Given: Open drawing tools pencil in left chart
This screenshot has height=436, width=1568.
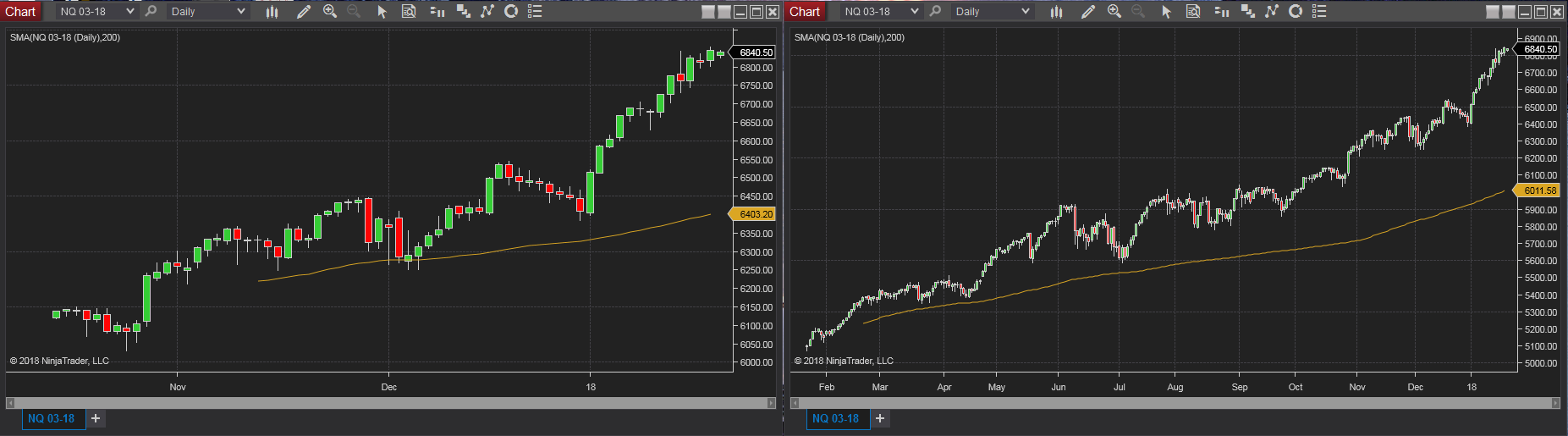Looking at the screenshot, I should (304, 11).
